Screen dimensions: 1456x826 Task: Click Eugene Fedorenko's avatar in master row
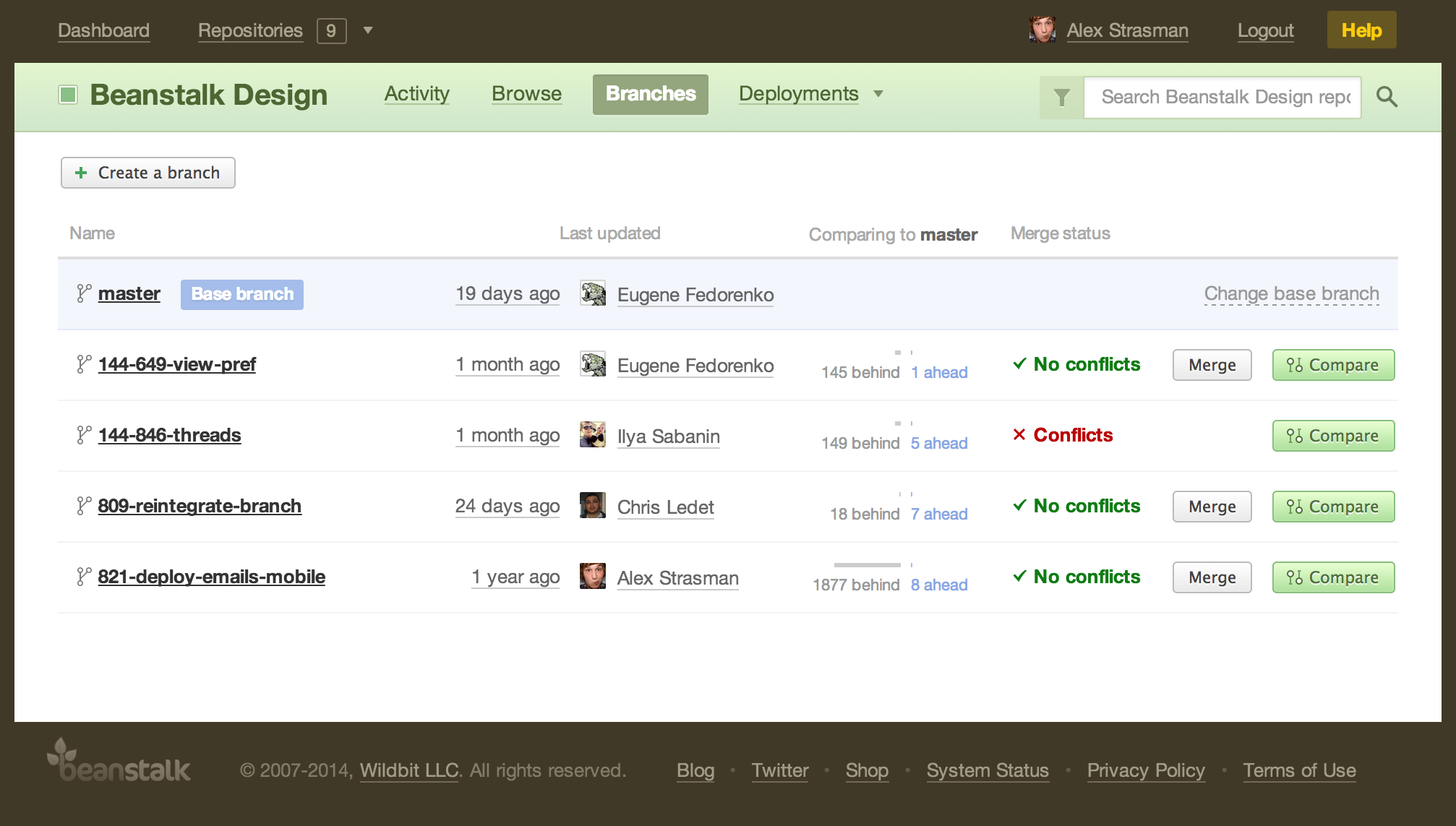(593, 293)
